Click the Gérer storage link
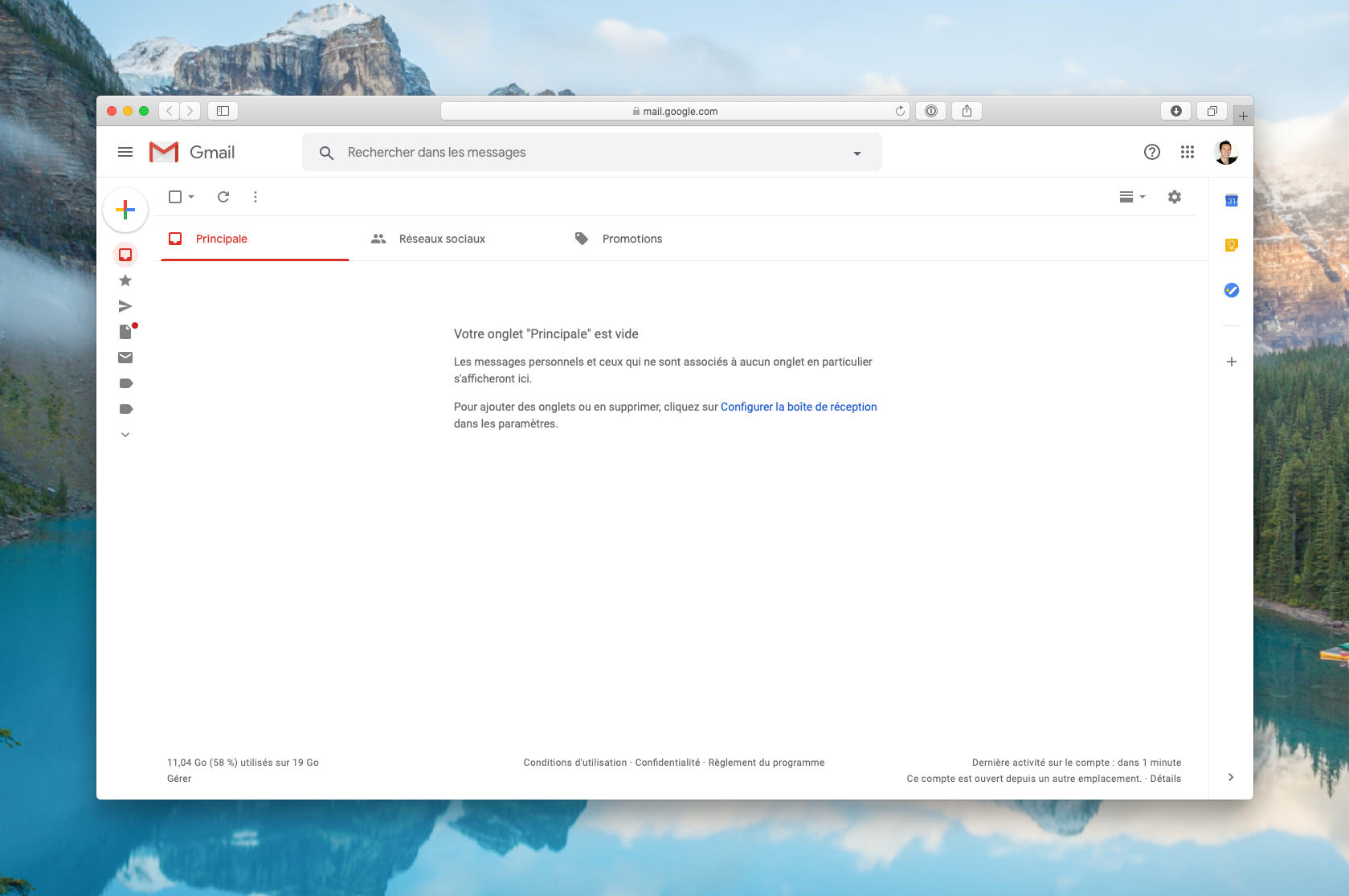Image resolution: width=1349 pixels, height=896 pixels. [x=179, y=779]
